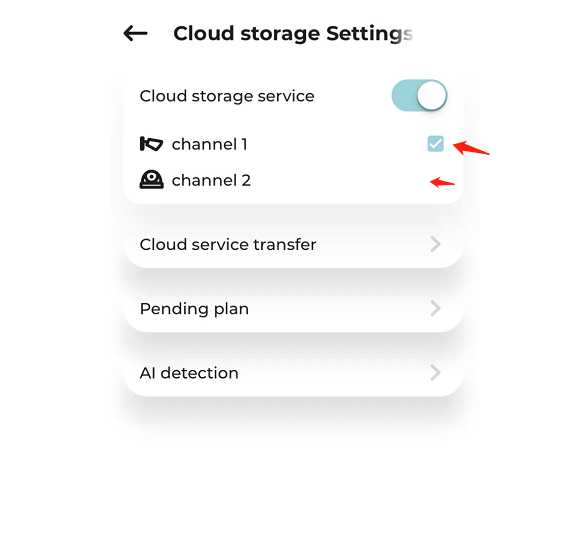Go back using the left arrow
This screenshot has height=533, width=565.
pos(135,34)
